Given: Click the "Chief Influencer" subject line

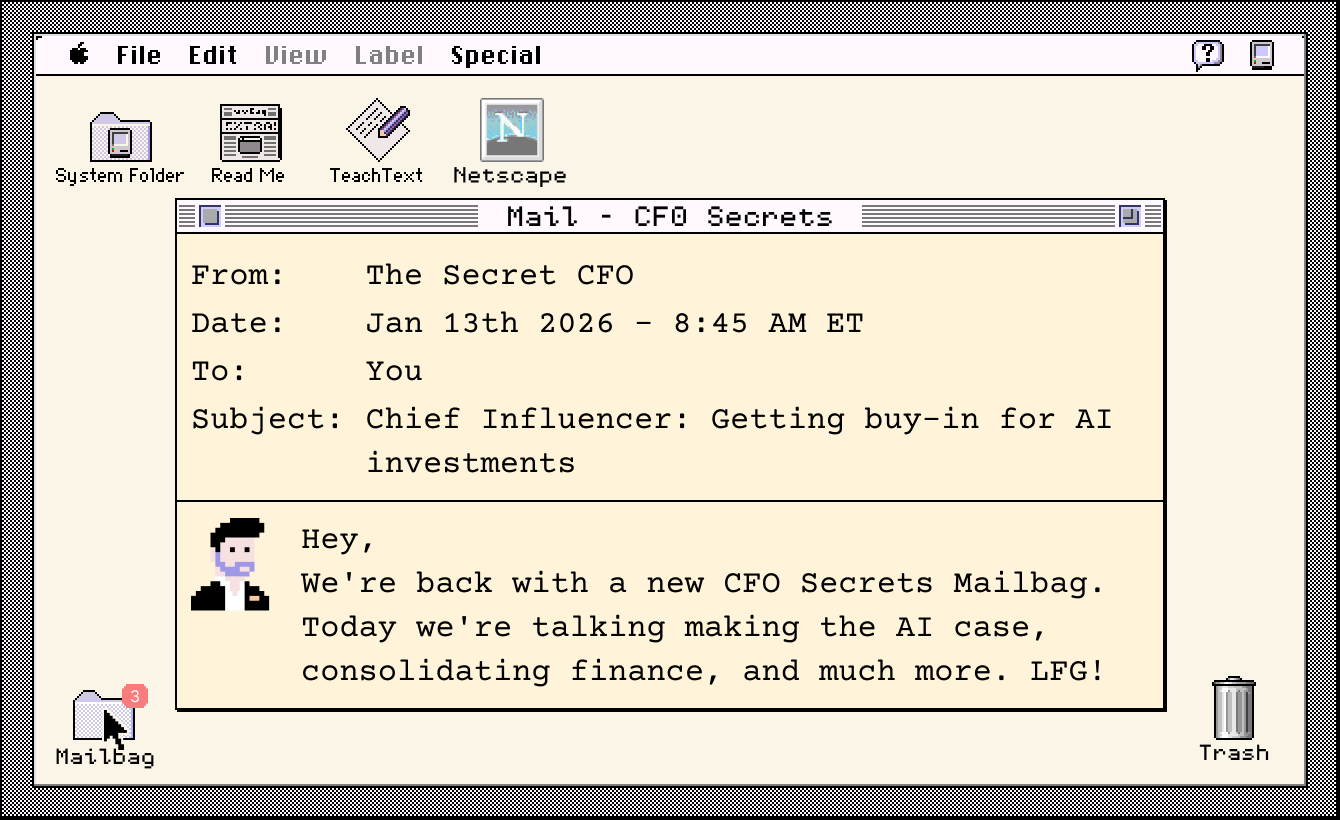Looking at the screenshot, I should [738, 419].
